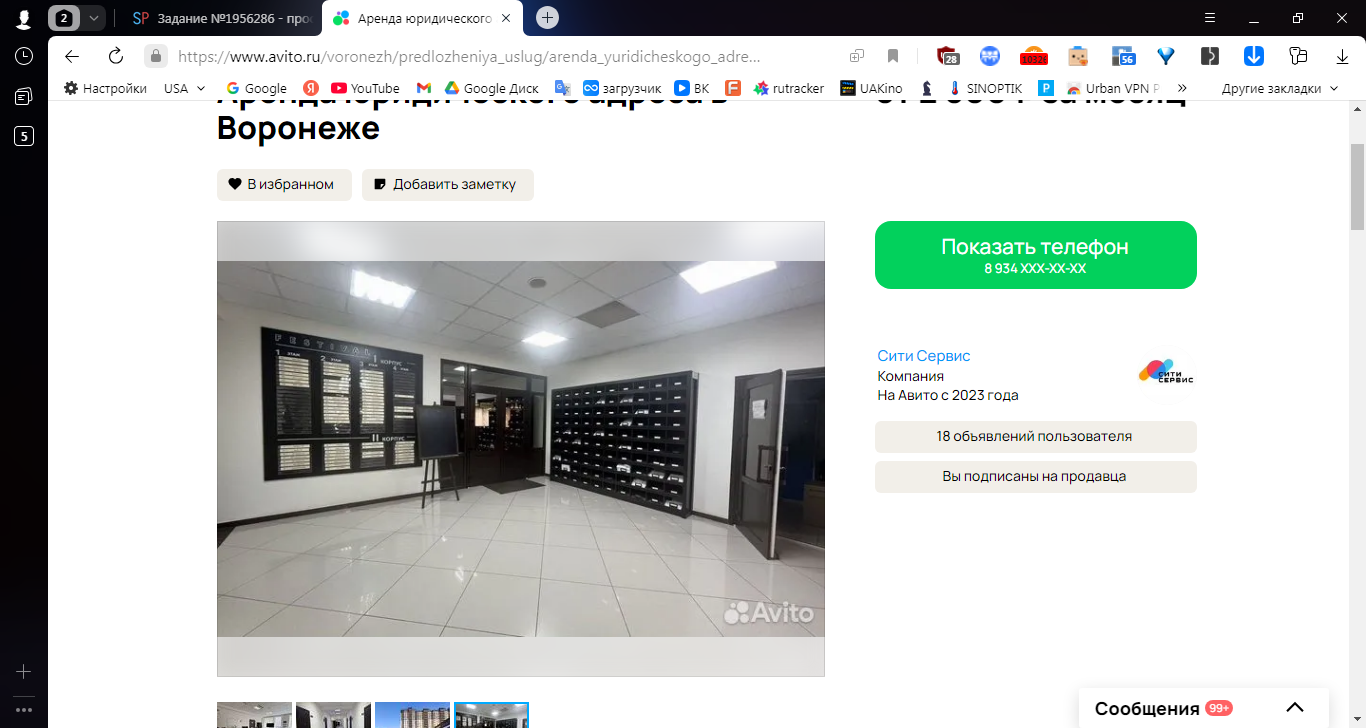
Task: Open the history clock icon in sidebar
Action: coord(24,56)
